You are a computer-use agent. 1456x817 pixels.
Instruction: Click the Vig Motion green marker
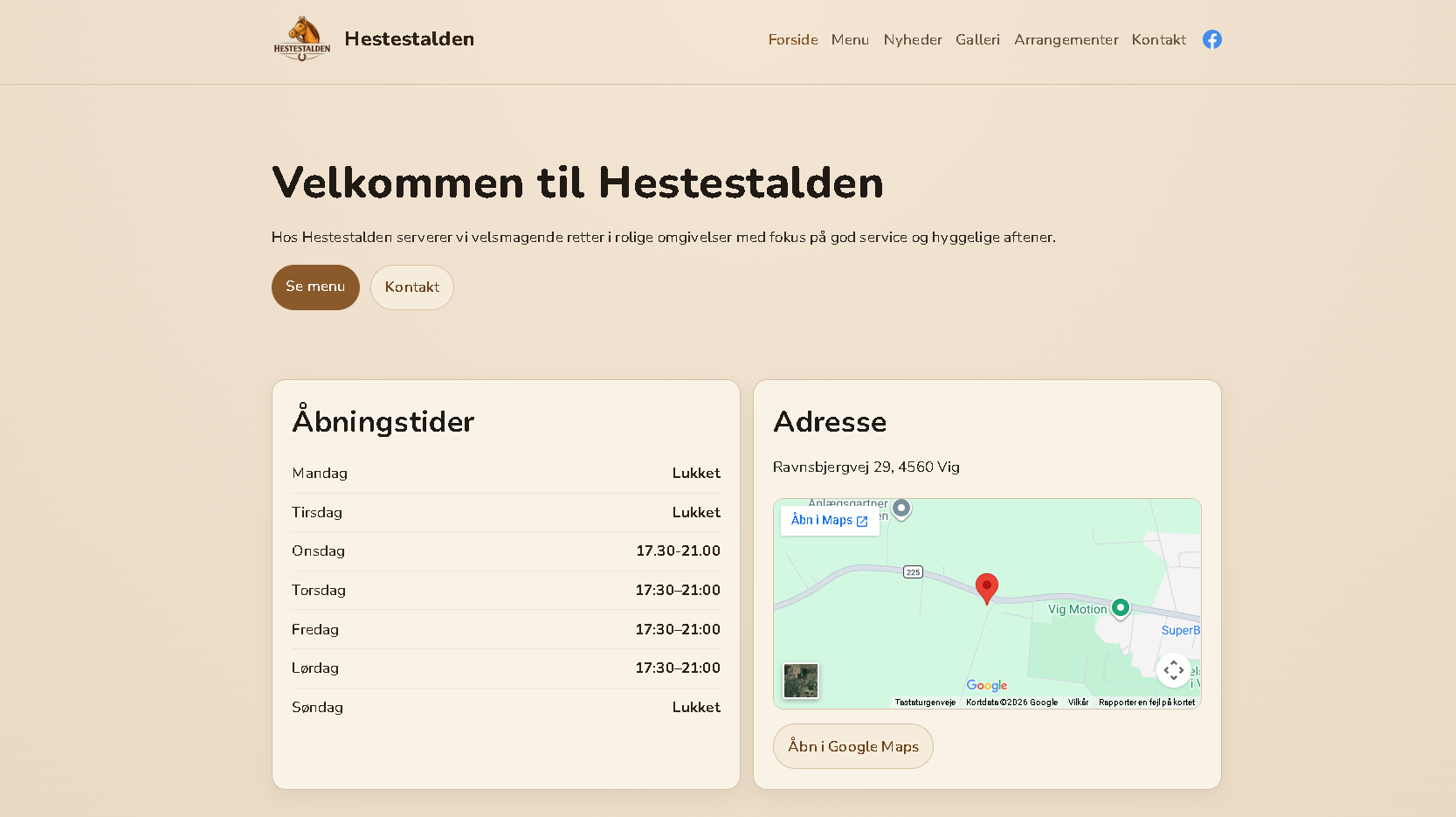(x=1121, y=608)
